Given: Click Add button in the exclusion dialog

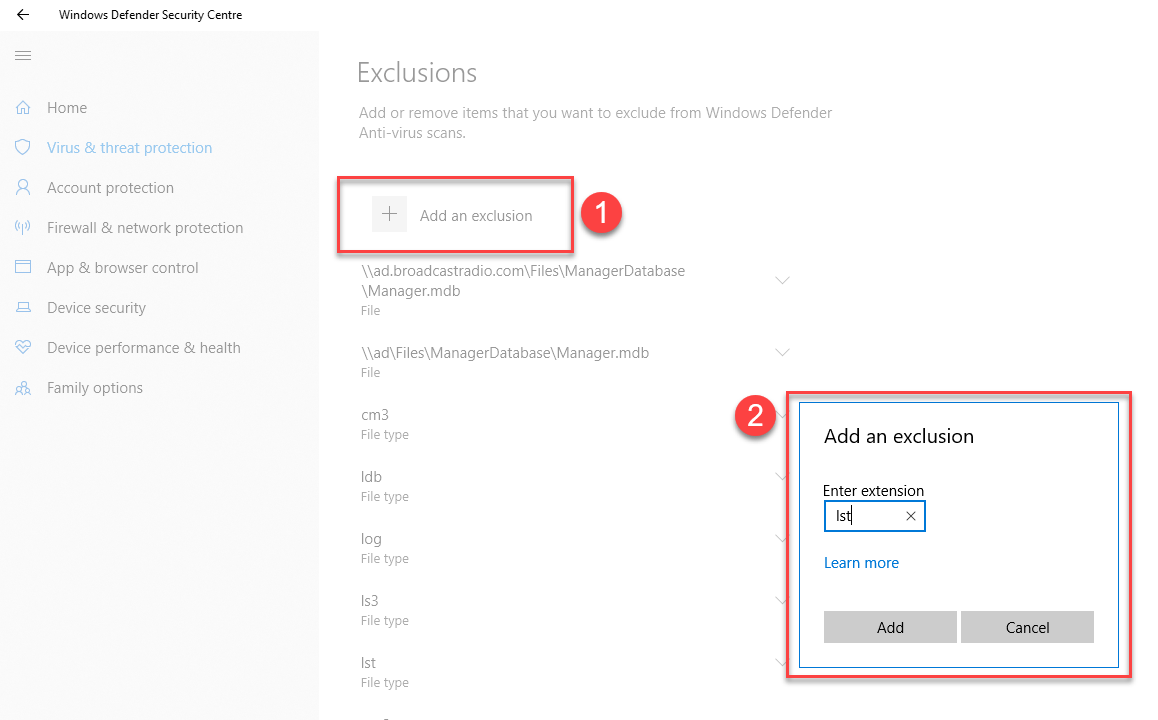Looking at the screenshot, I should click(x=890, y=627).
